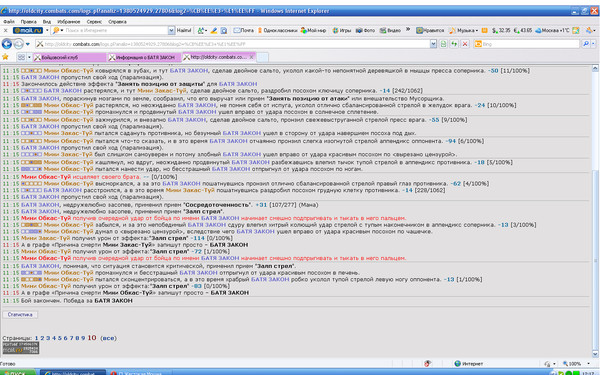Click the Favorites star icon

[x=5, y=57]
